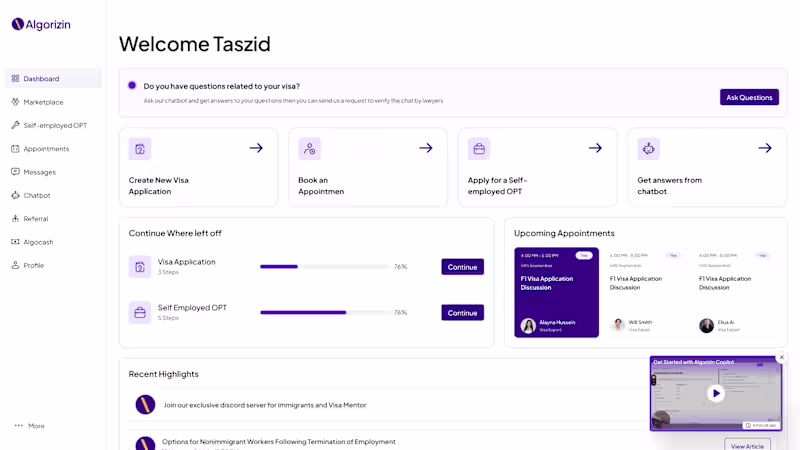
Task: Click arrow on Create New Visa Application
Action: click(256, 148)
